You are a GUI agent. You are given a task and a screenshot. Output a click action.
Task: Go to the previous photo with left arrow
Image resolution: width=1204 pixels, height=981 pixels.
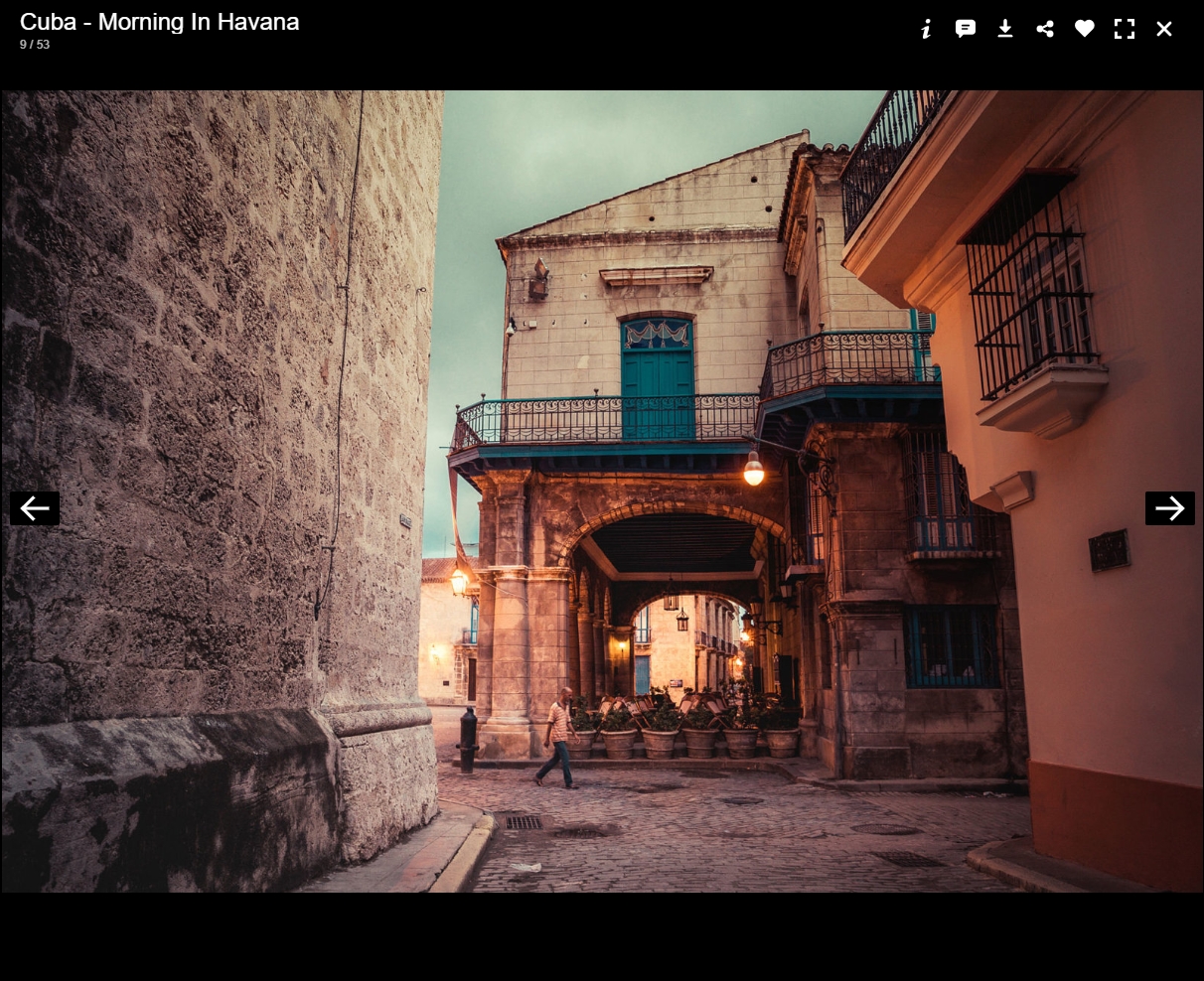pyautogui.click(x=35, y=508)
